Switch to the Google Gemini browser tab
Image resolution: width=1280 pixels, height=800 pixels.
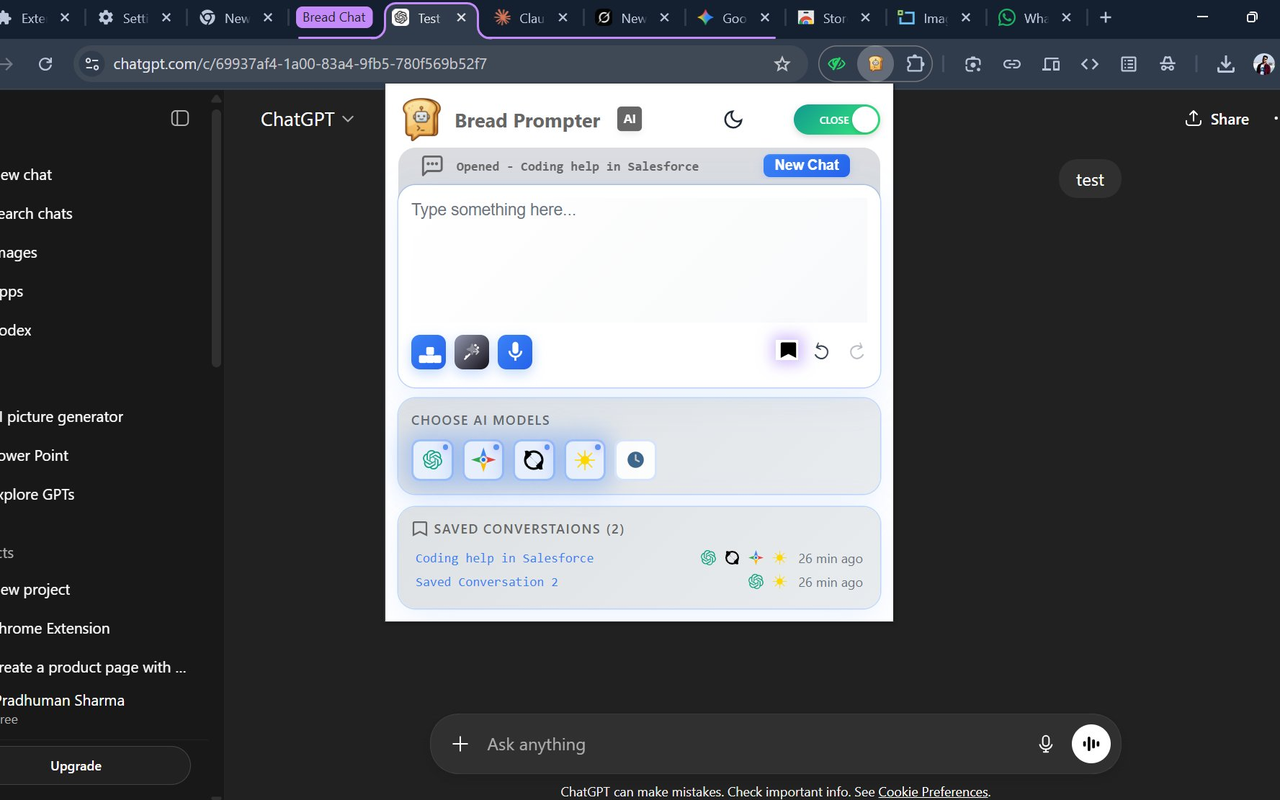pos(733,18)
